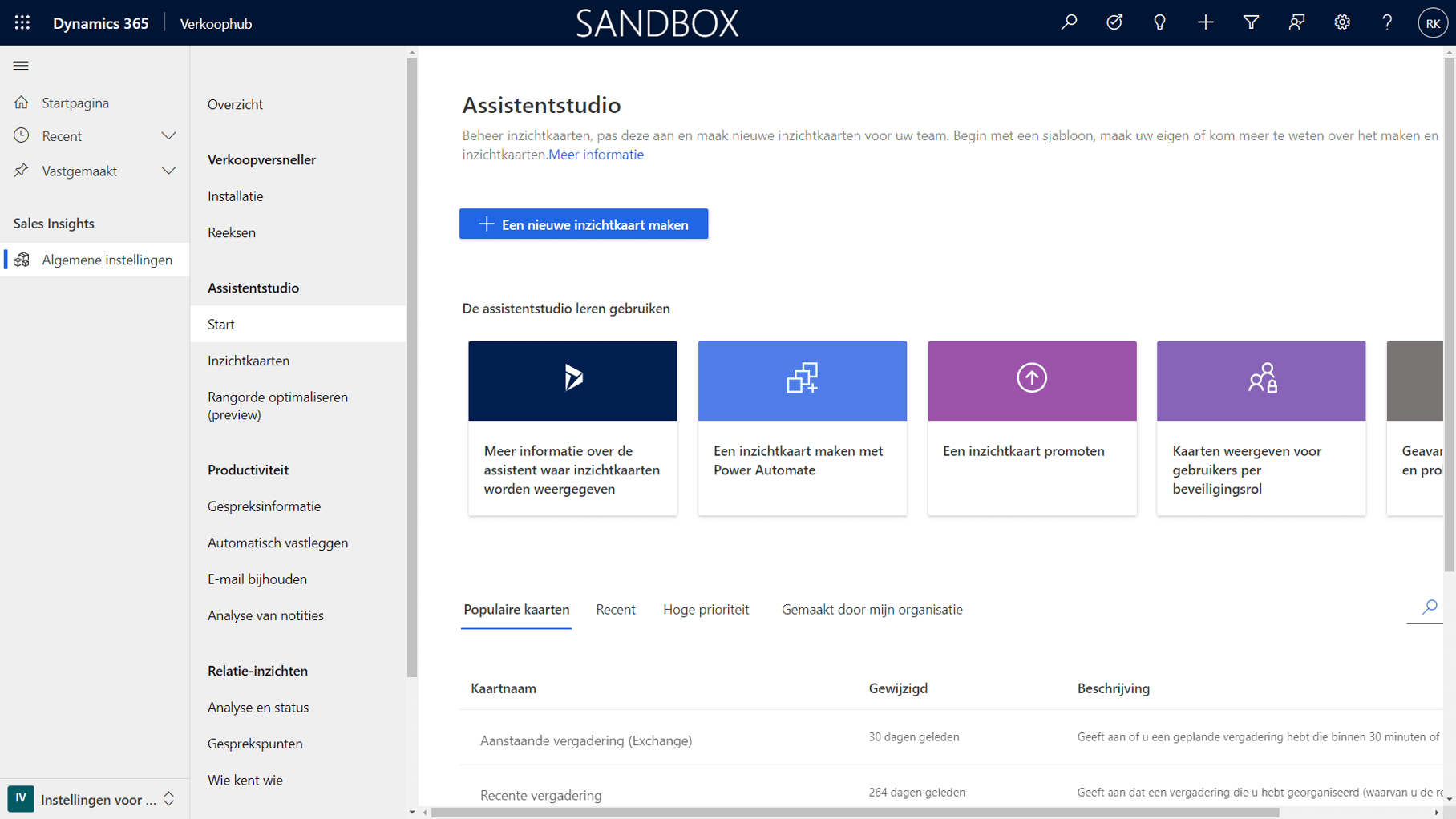The image size is (1456, 819).
Task: Open Overzicht in the settings menu
Action: tap(235, 104)
